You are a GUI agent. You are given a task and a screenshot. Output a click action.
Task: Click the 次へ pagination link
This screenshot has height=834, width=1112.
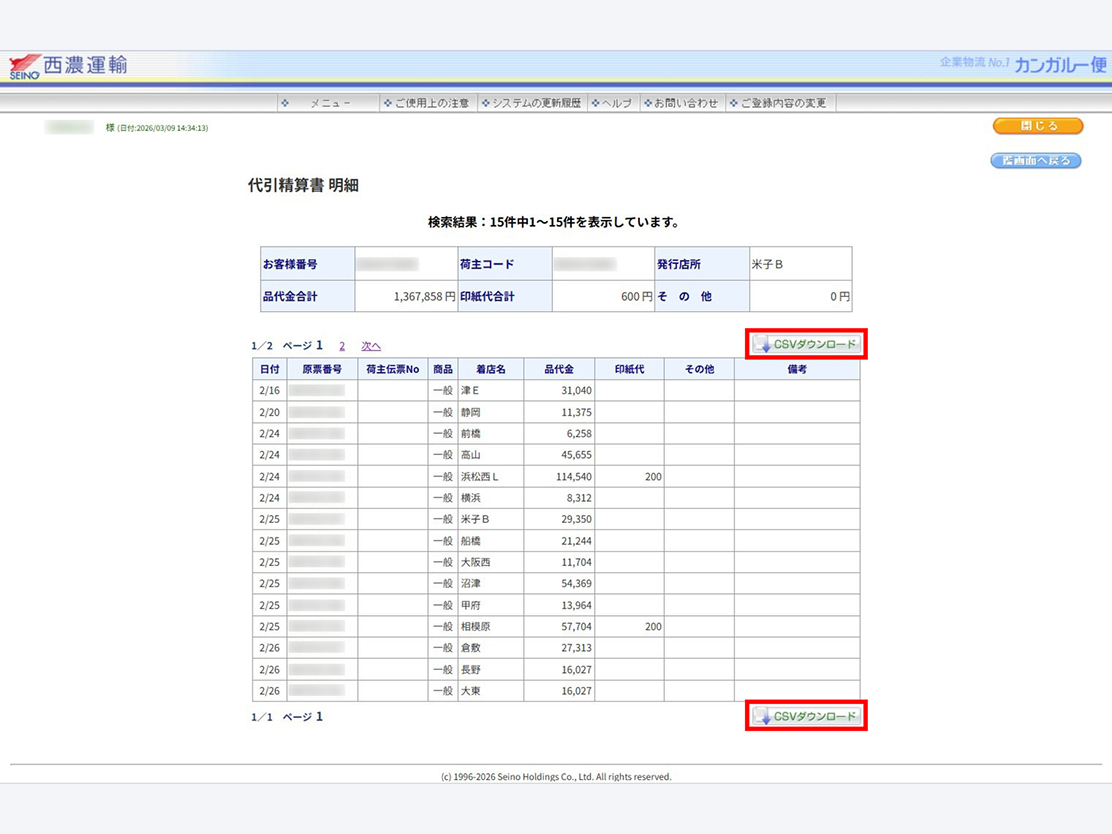371,346
